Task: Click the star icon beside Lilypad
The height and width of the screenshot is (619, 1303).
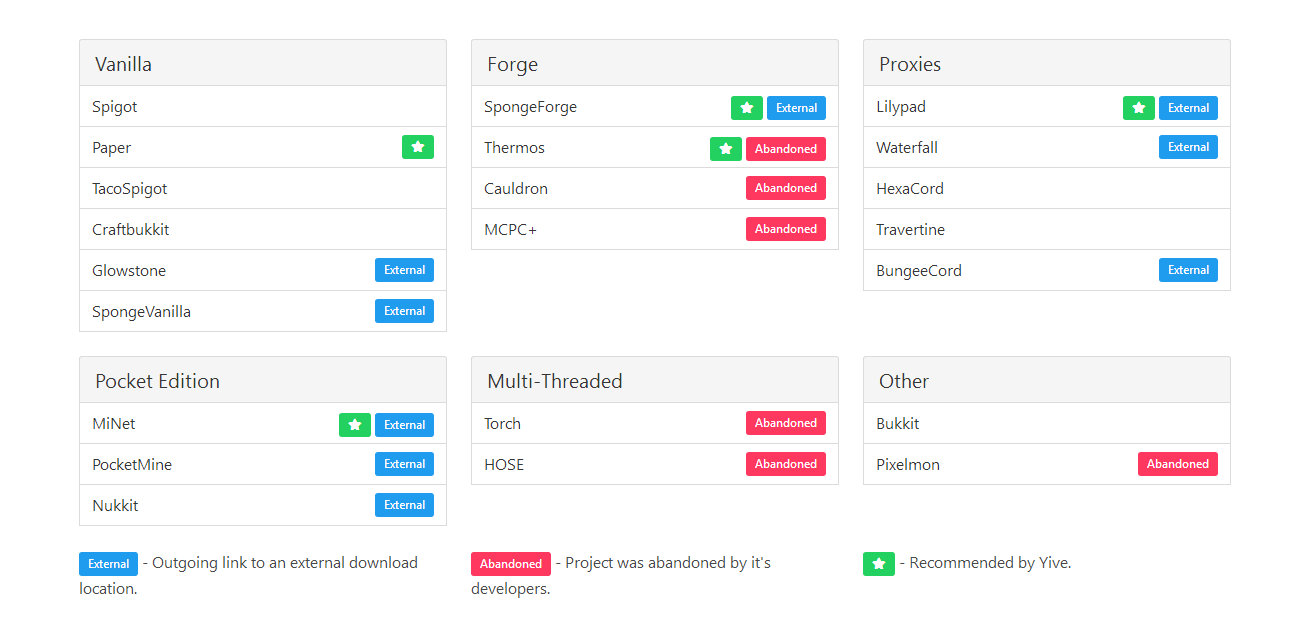Action: (x=1138, y=108)
